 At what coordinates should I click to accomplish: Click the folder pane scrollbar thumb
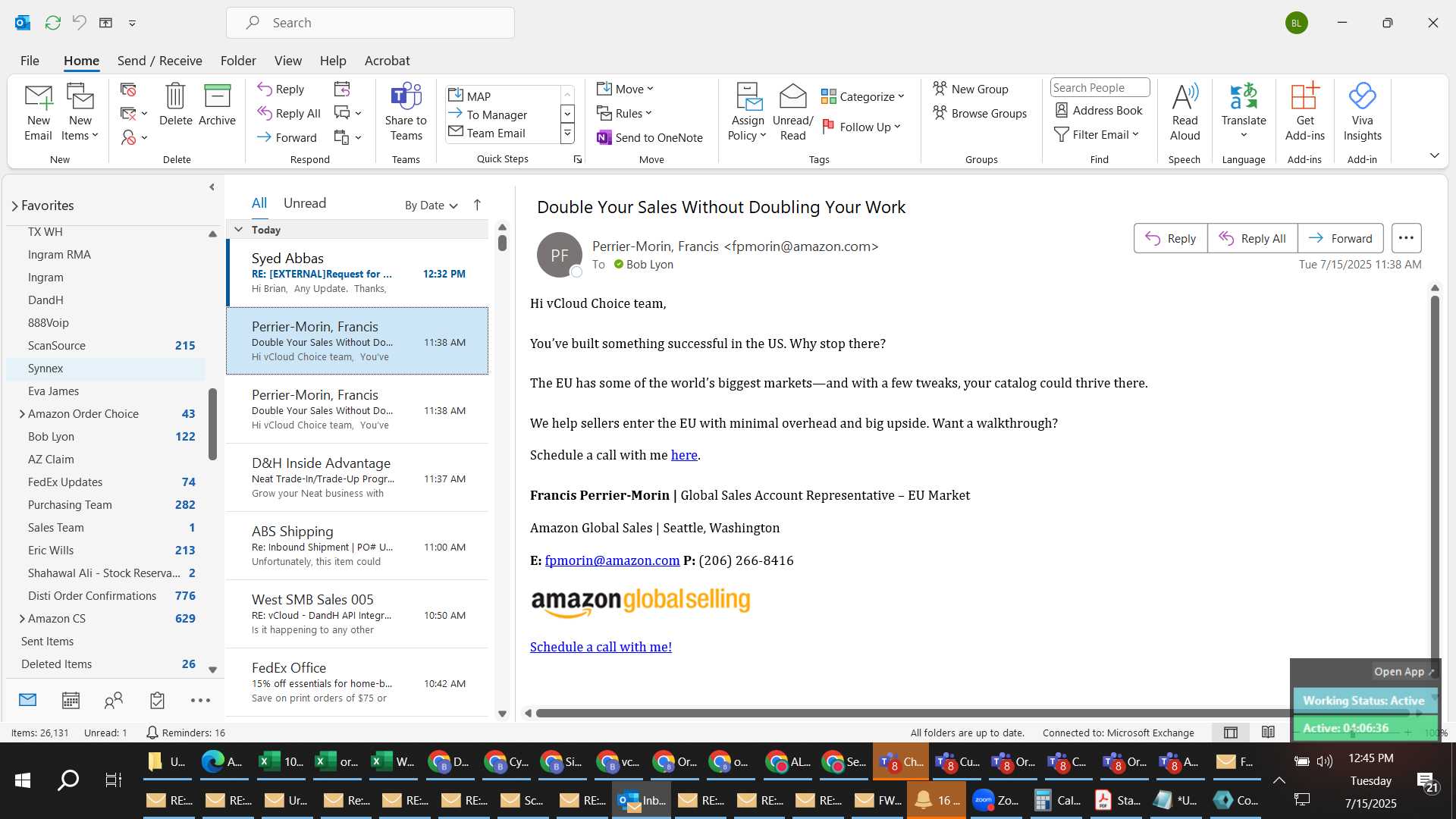pos(213,424)
